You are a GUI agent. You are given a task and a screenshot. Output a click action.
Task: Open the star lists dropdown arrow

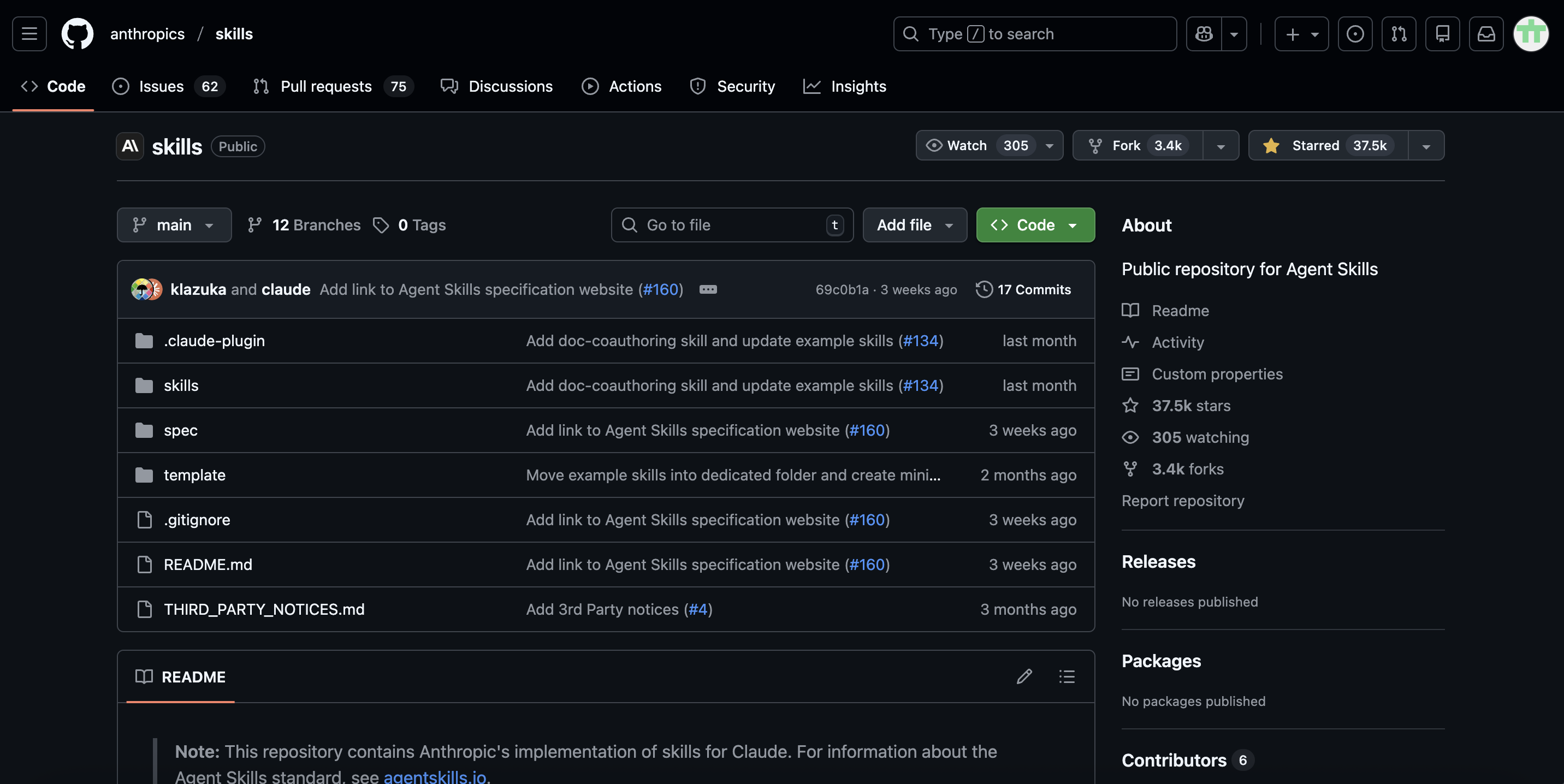(1426, 146)
